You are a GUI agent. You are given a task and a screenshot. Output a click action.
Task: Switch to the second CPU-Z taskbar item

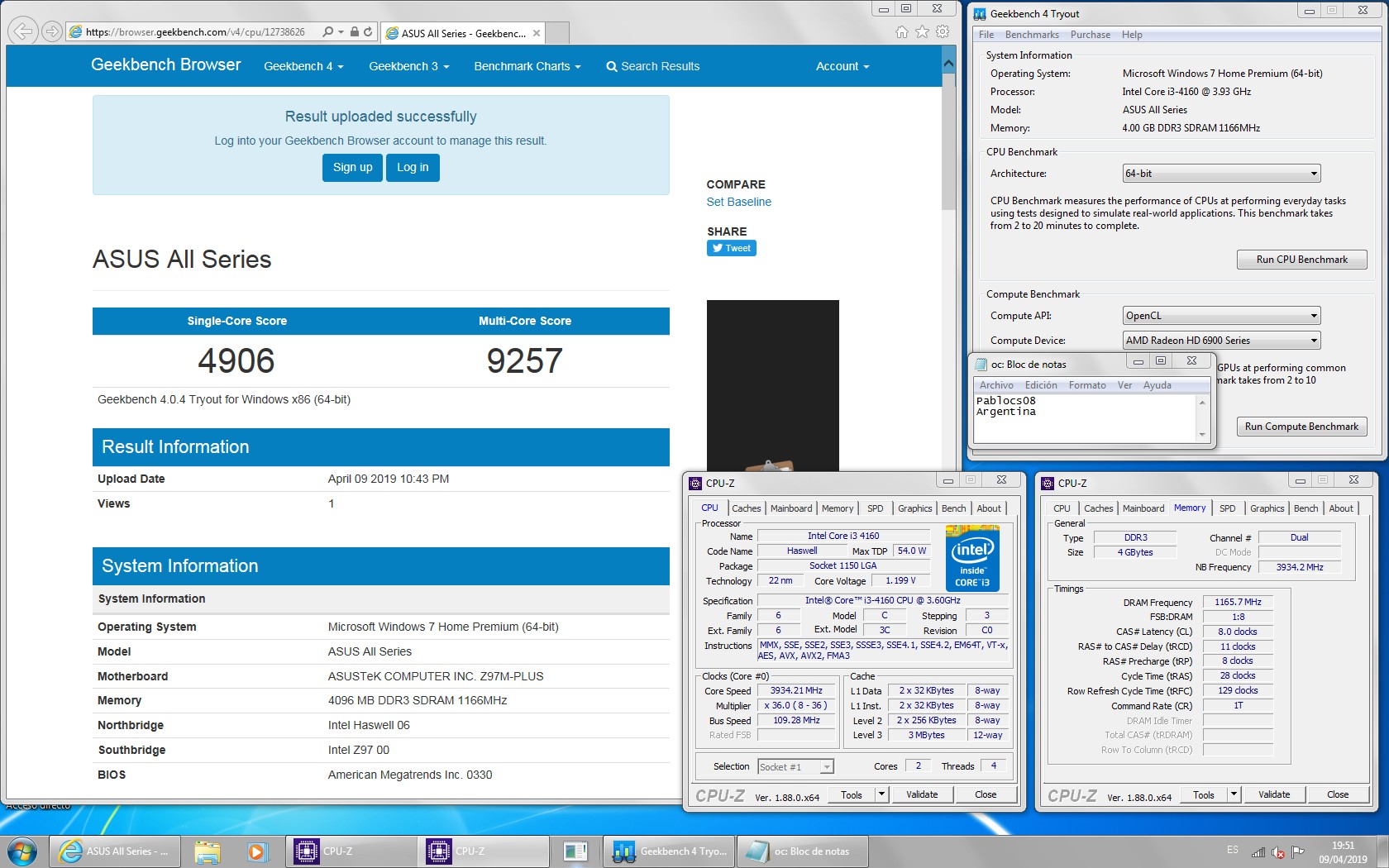(x=484, y=851)
